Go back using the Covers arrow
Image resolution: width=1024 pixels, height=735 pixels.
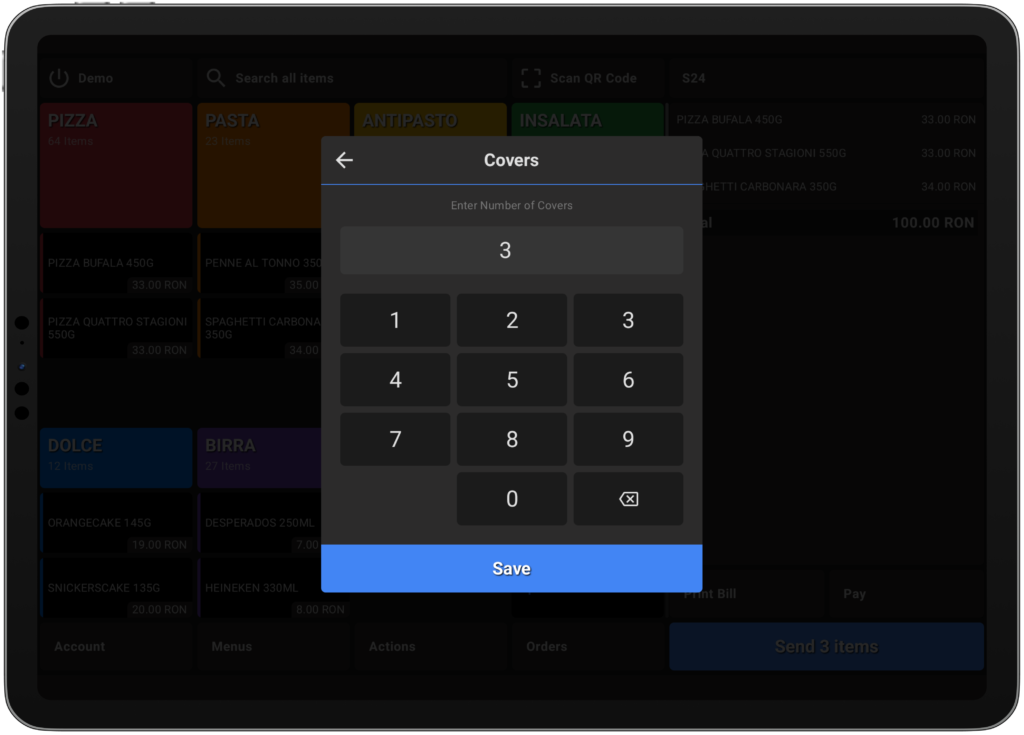pyautogui.click(x=344, y=160)
